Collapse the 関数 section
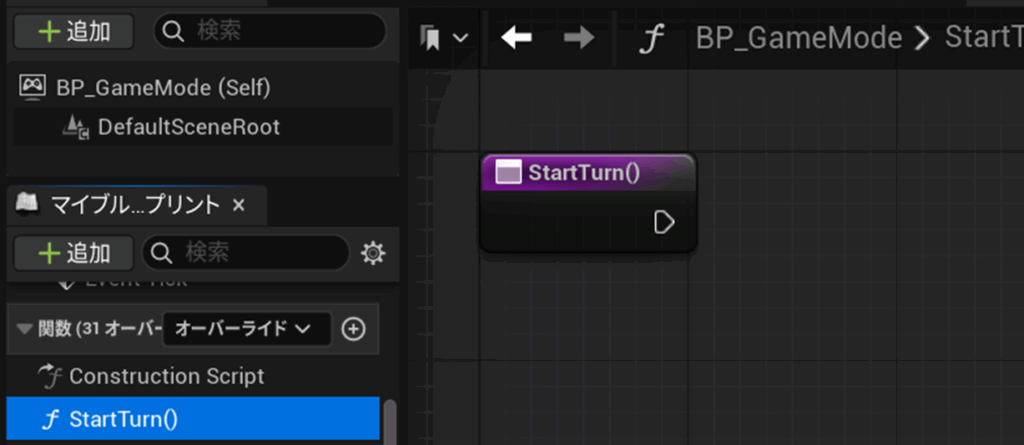1024x445 pixels. pyautogui.click(x=25, y=328)
